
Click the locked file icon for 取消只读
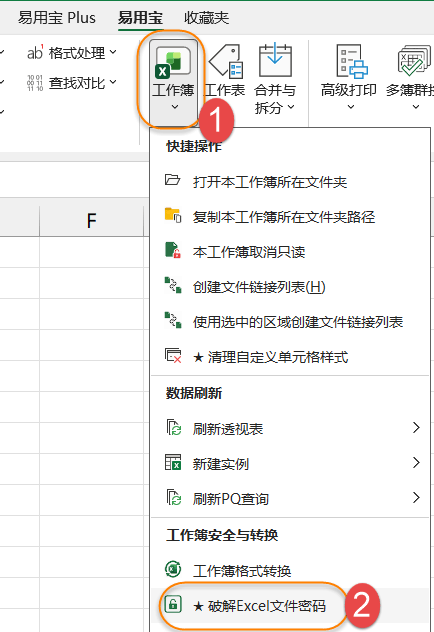(x=173, y=250)
